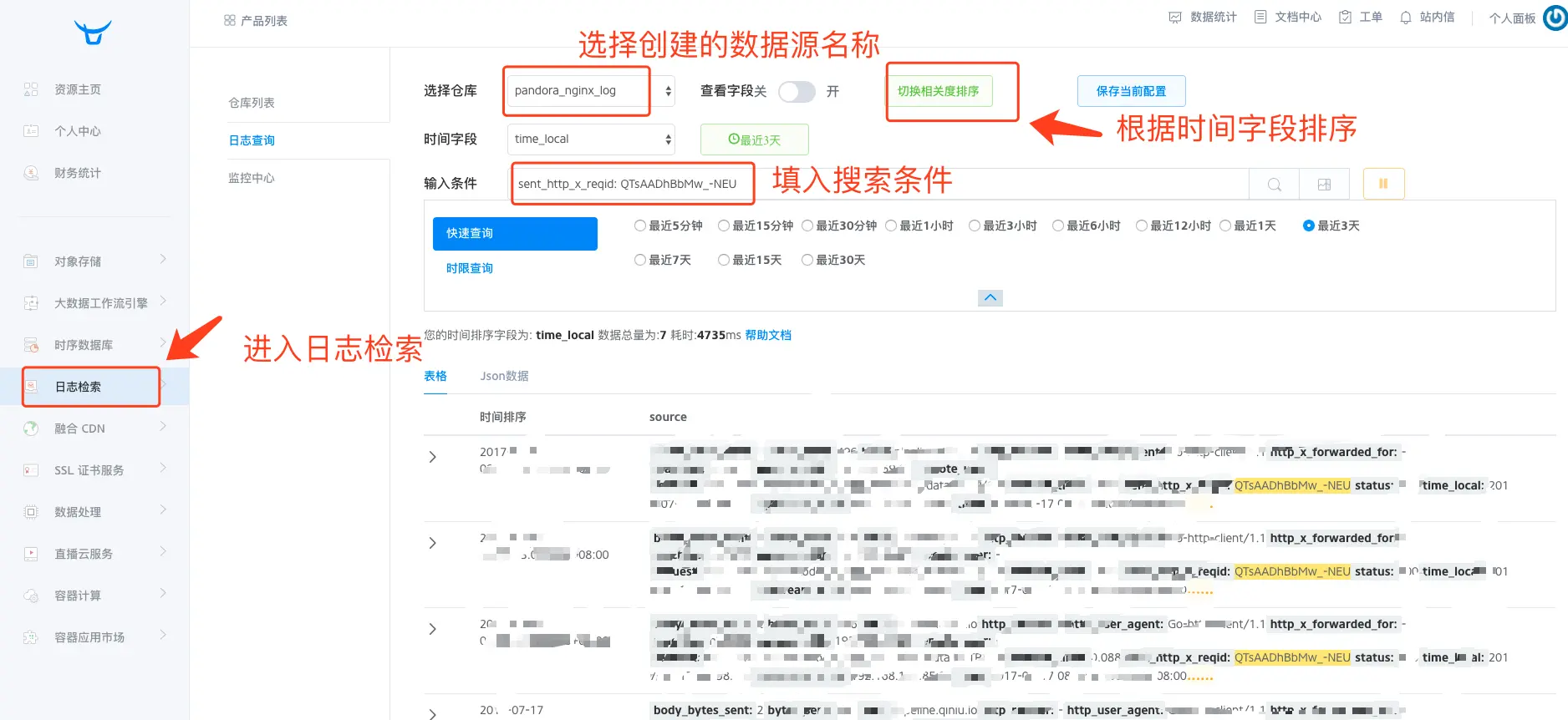
Task: Open 资源主页 sidebar icon
Action: click(31, 89)
